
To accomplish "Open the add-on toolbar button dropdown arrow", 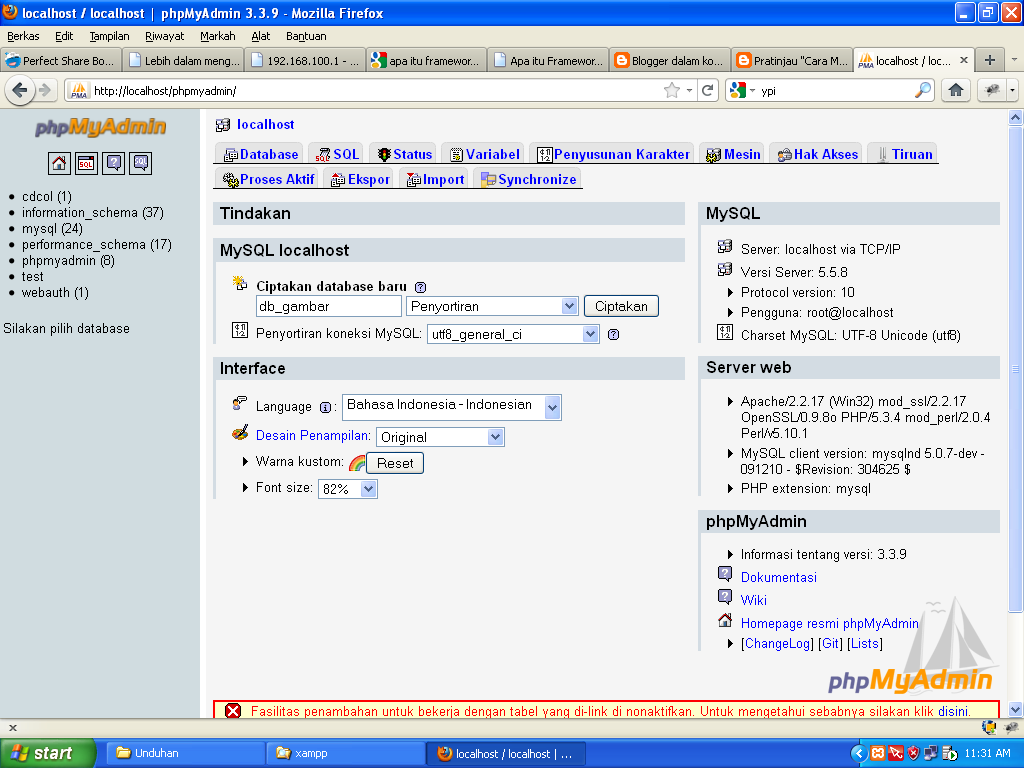I will click(1012, 90).
